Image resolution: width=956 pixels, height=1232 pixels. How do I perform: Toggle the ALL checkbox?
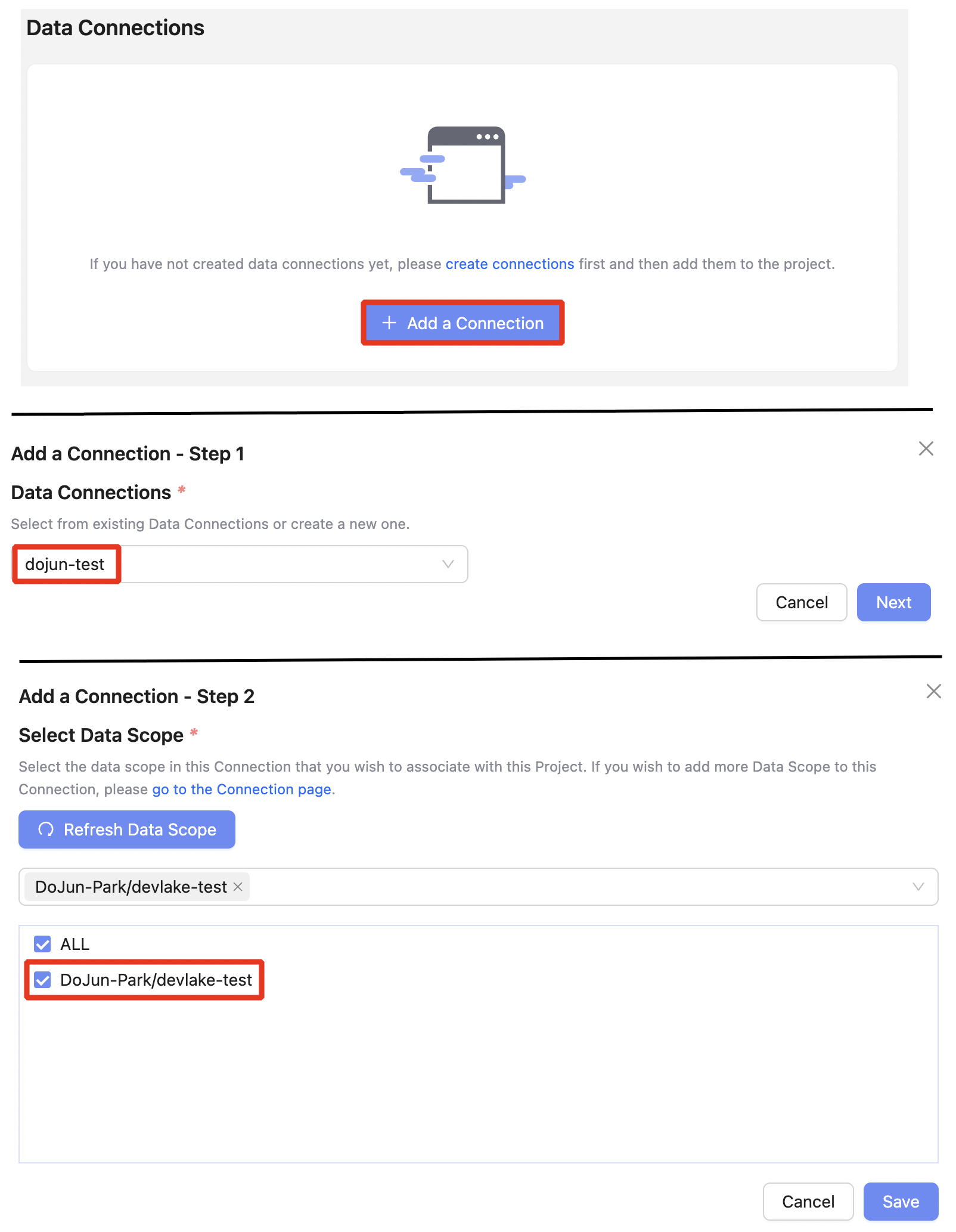(x=42, y=944)
